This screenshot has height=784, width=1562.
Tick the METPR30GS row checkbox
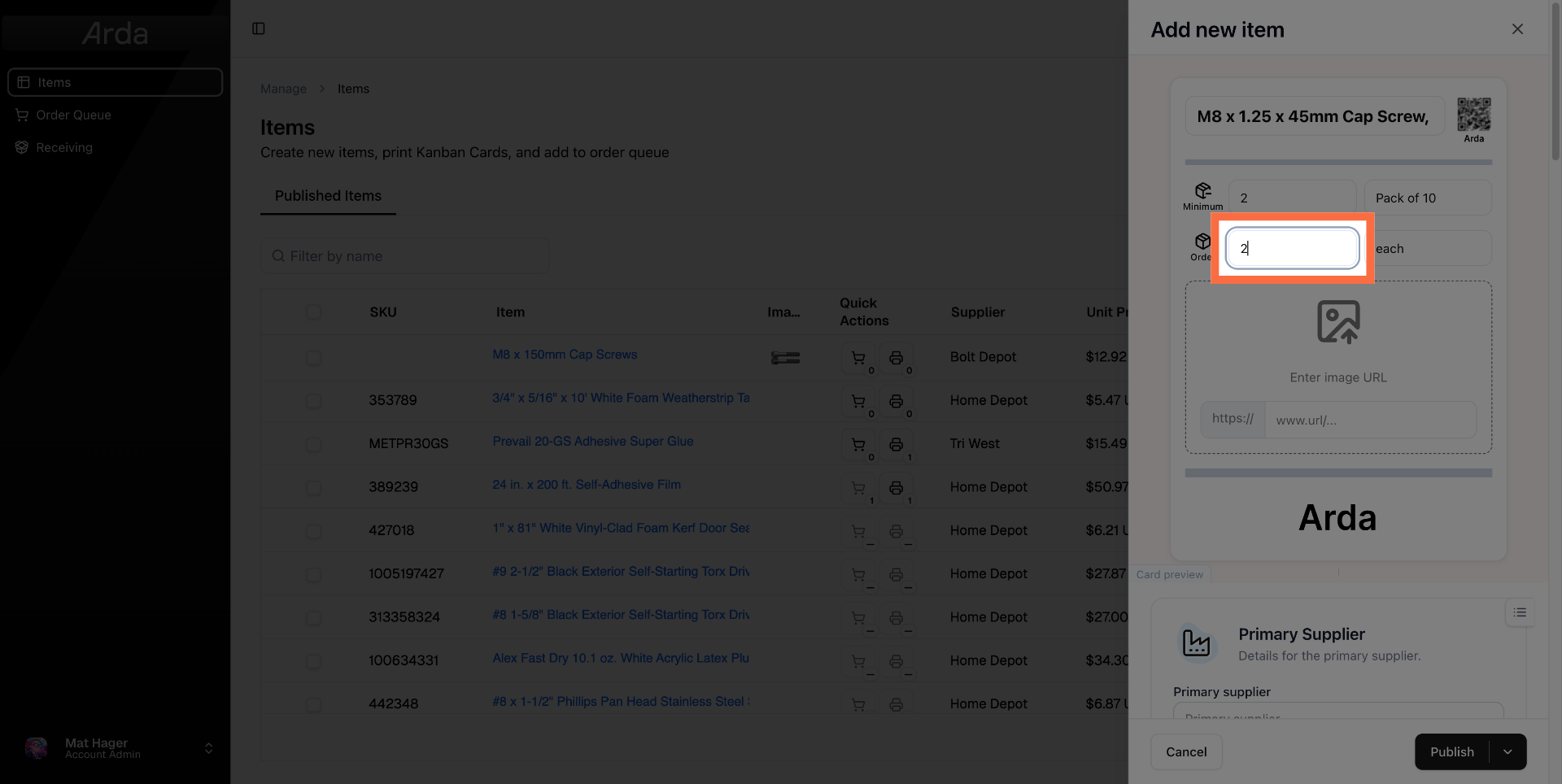313,445
